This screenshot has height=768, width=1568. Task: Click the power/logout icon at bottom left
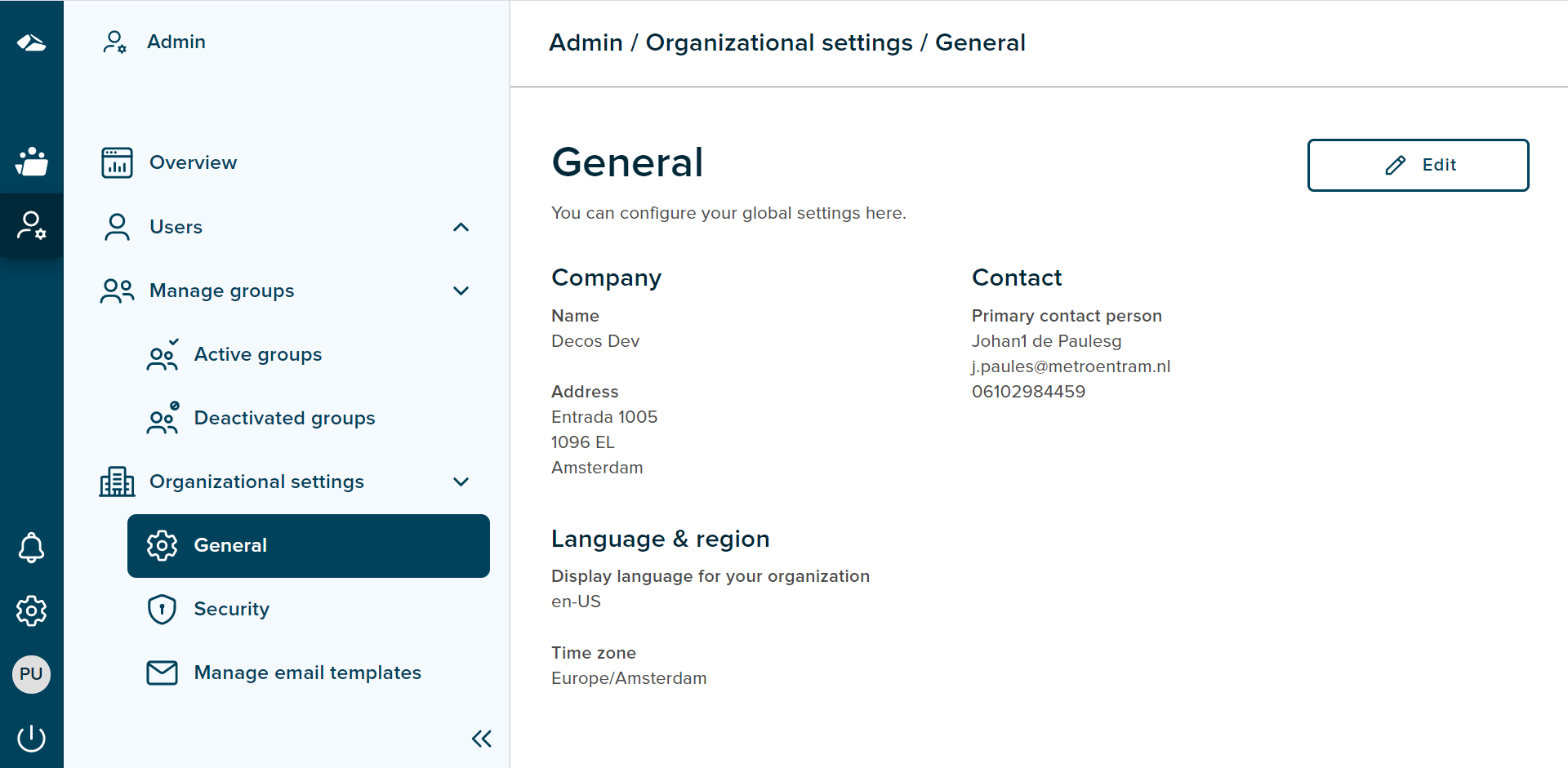click(x=31, y=737)
